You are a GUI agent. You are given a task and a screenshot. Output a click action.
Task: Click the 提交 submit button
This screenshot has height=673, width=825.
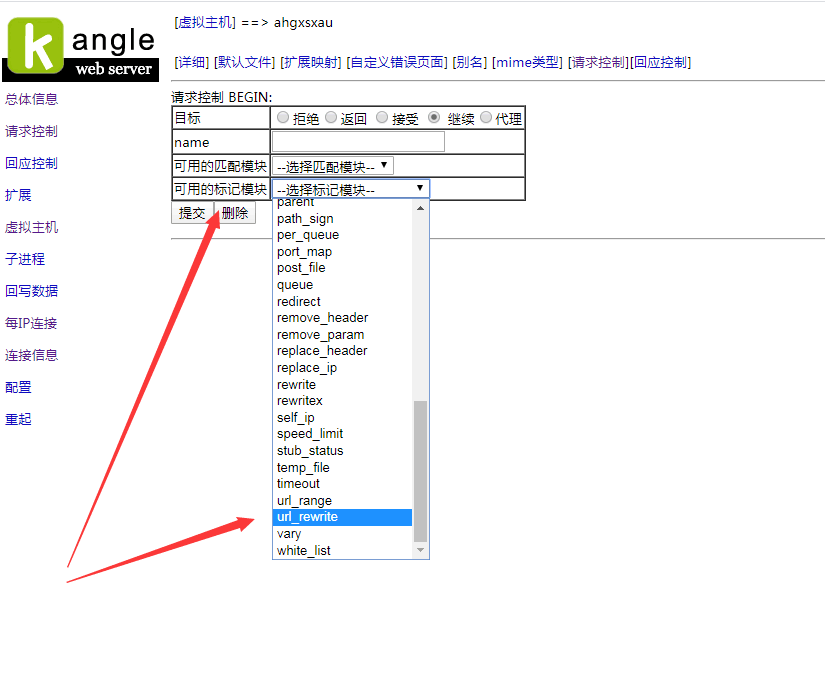click(x=192, y=213)
